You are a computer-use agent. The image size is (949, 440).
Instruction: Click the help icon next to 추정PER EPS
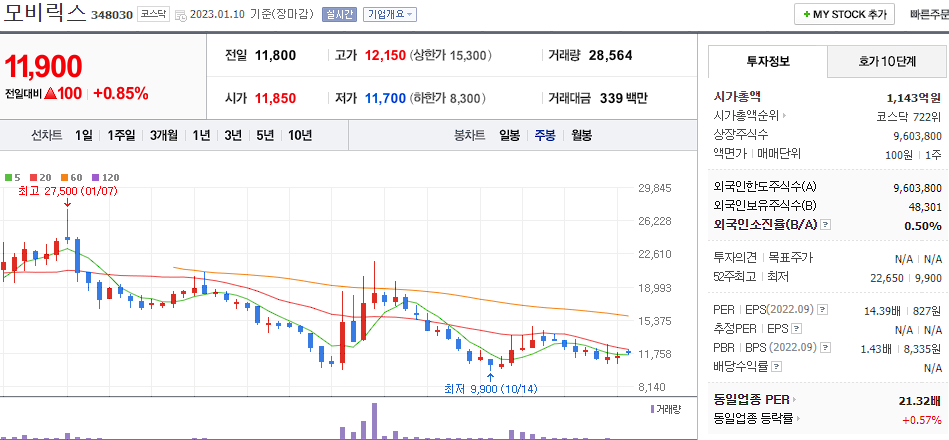coord(797,329)
